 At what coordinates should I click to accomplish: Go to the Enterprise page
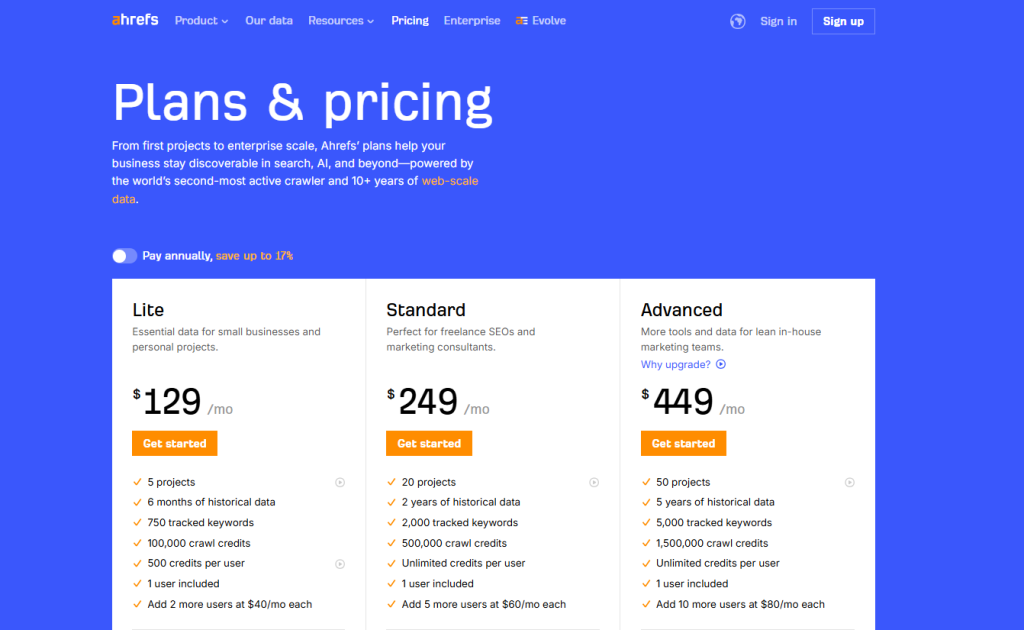click(x=472, y=21)
